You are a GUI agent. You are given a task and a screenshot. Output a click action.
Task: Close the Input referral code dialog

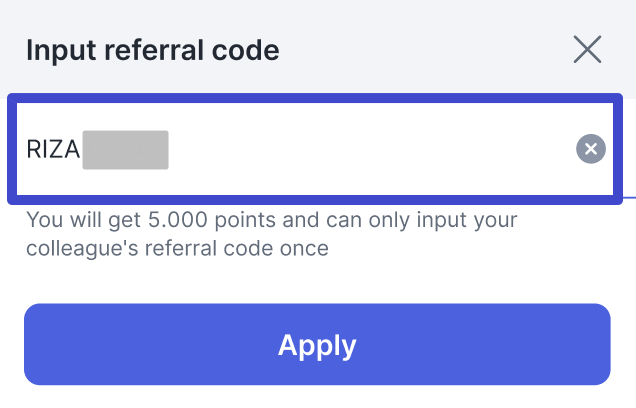click(587, 49)
